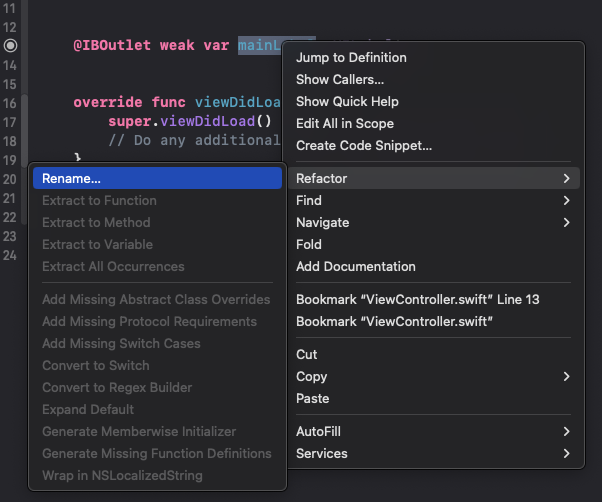Image resolution: width=602 pixels, height=502 pixels.
Task: Click Fold in the context menu
Action: click(309, 245)
